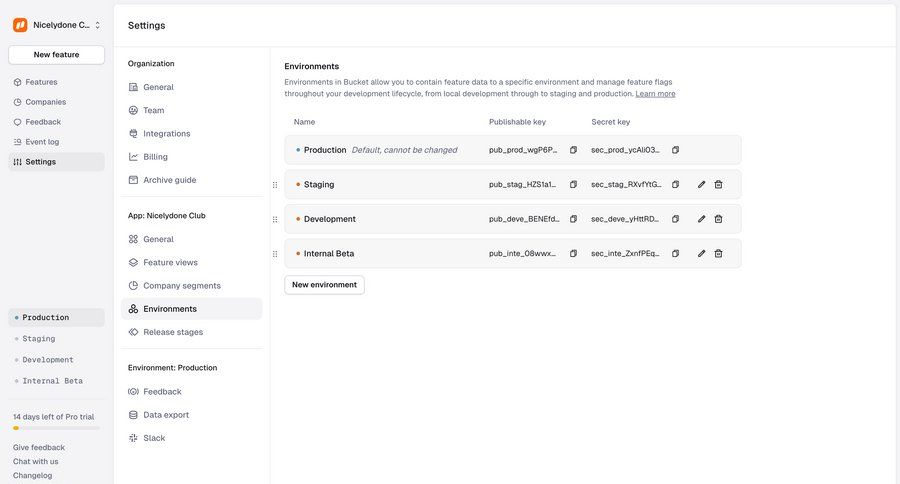Copy the Development secret key
900x484 pixels.
[676, 219]
